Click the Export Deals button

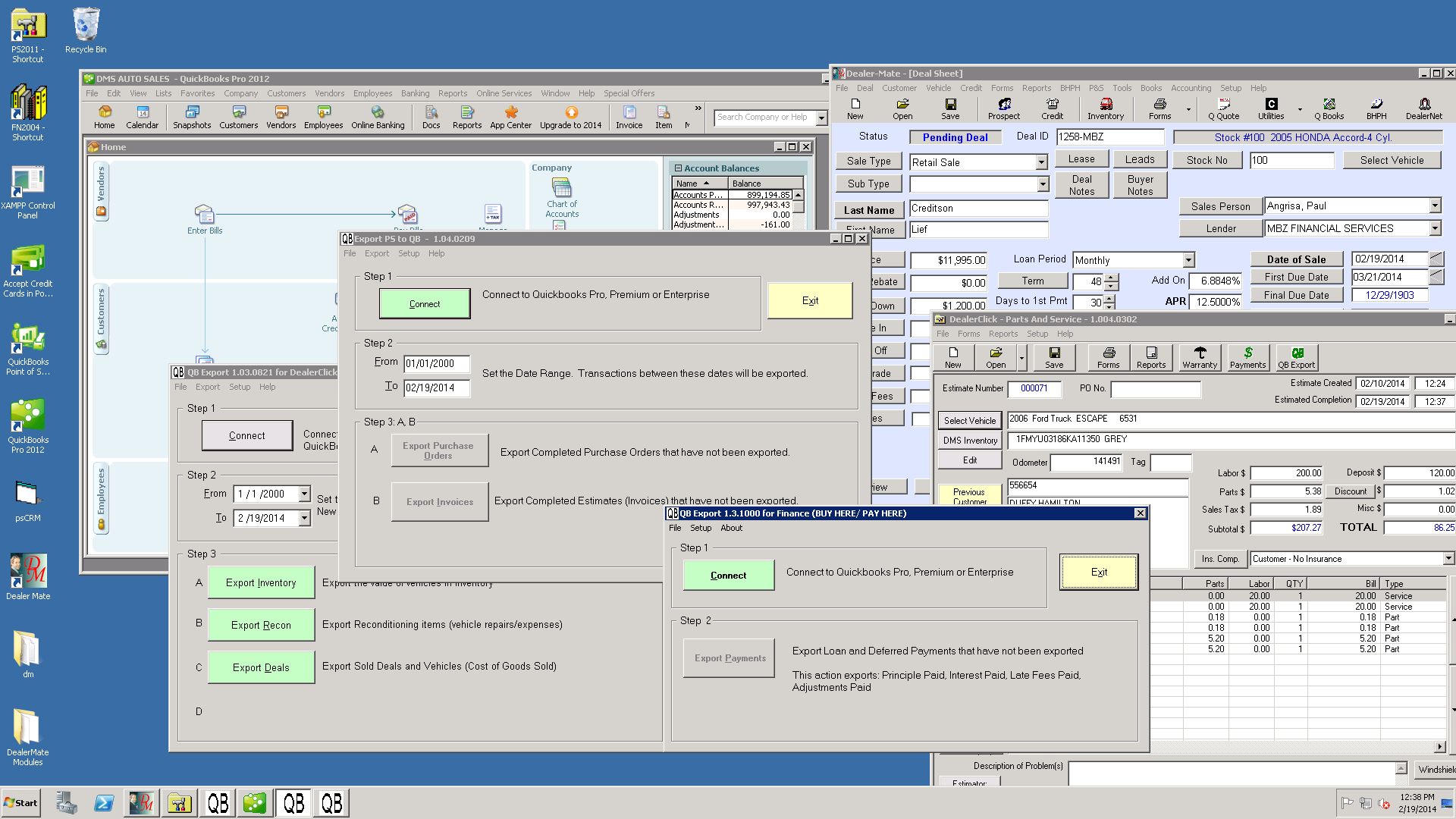tap(261, 667)
